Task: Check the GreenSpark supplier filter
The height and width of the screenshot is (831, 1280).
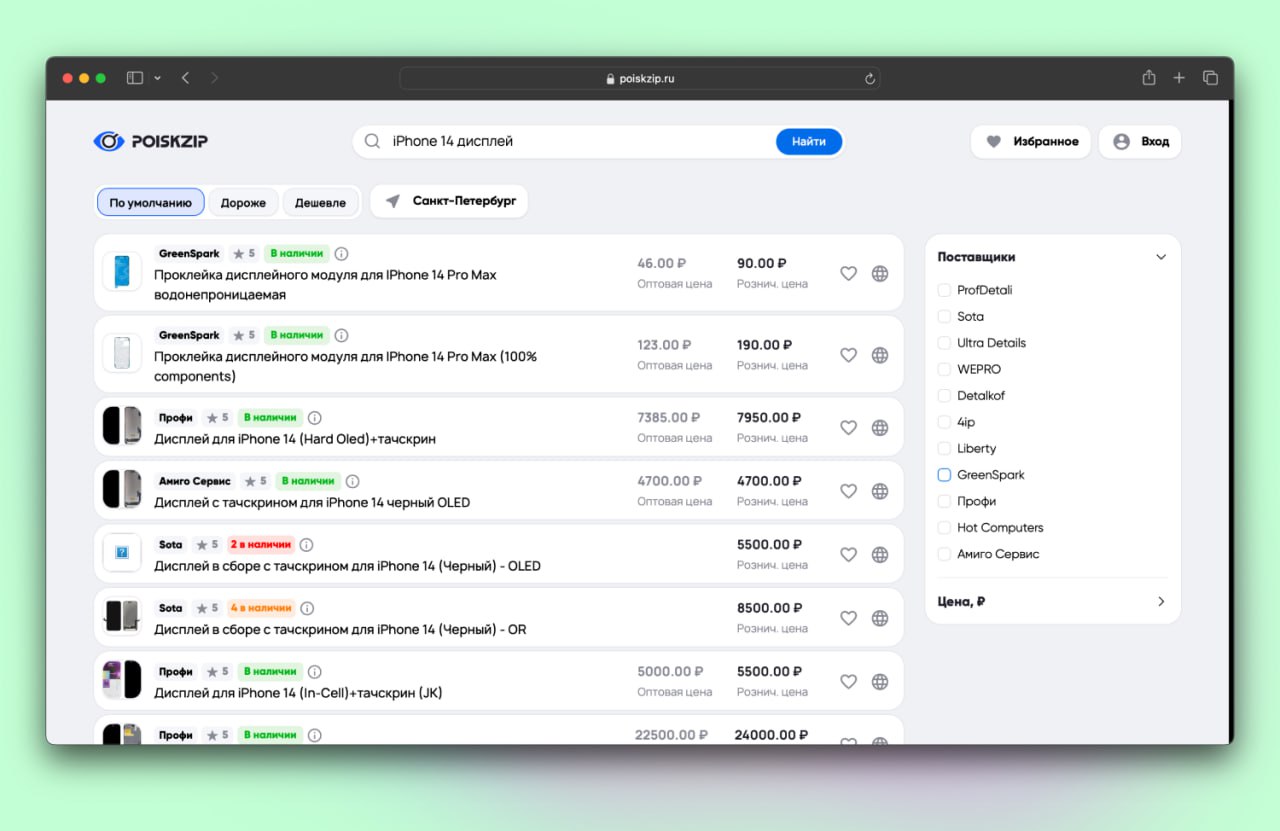Action: tap(944, 475)
